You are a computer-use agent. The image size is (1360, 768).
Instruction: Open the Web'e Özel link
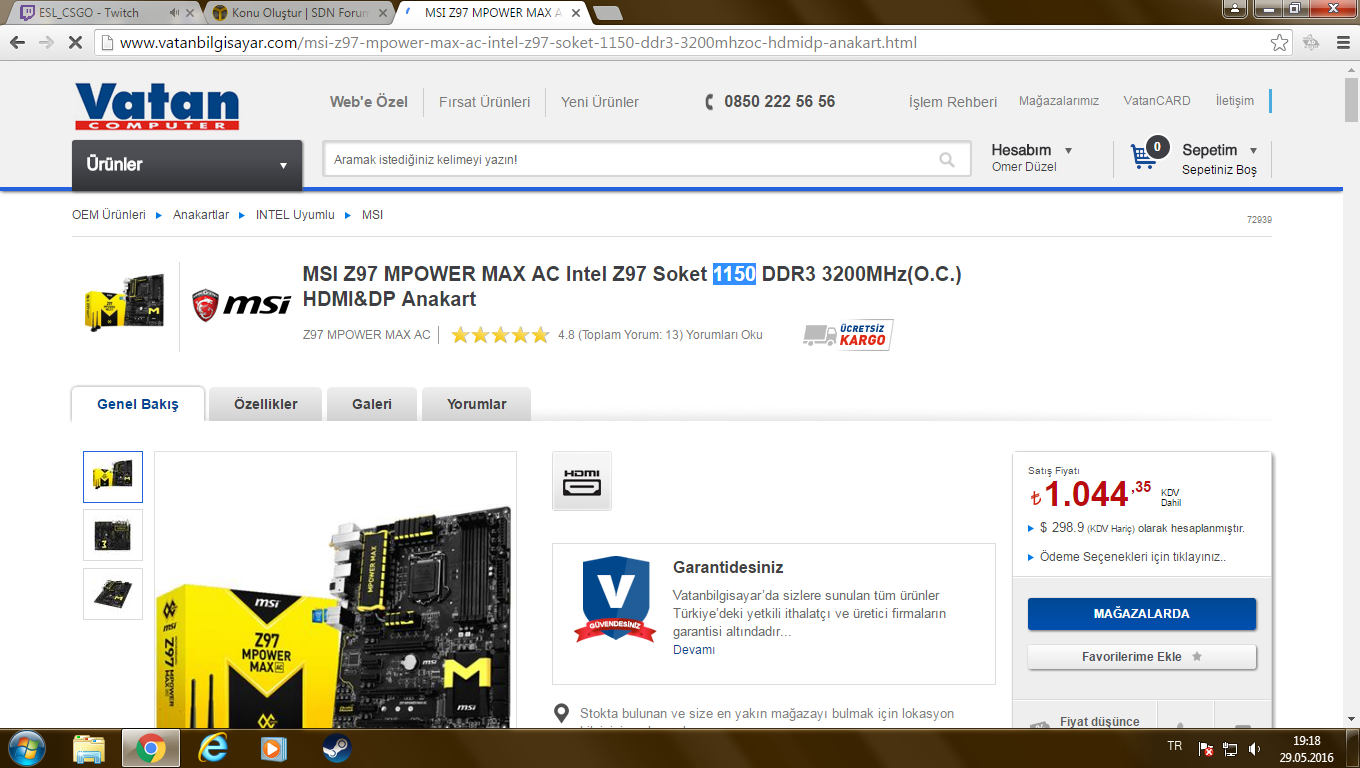click(369, 102)
